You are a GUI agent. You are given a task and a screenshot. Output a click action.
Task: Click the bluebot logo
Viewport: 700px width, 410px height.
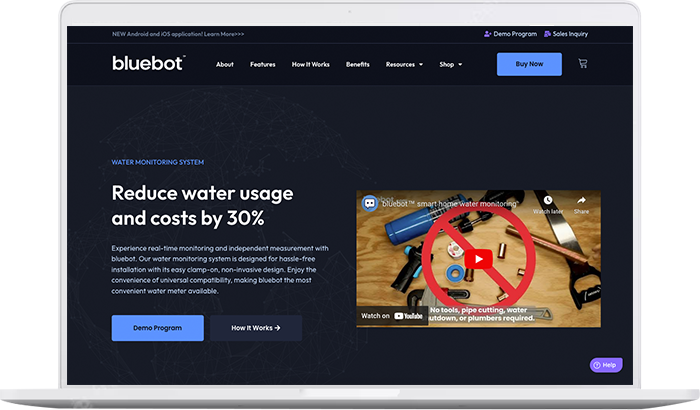tap(148, 63)
